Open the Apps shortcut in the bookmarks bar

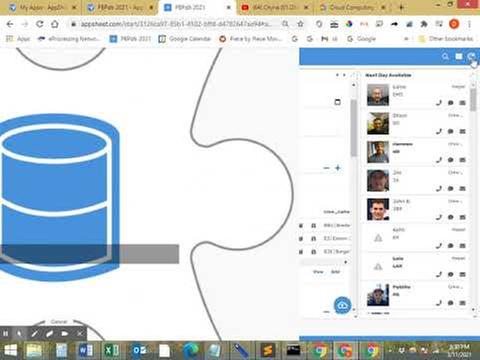pyautogui.click(x=19, y=39)
